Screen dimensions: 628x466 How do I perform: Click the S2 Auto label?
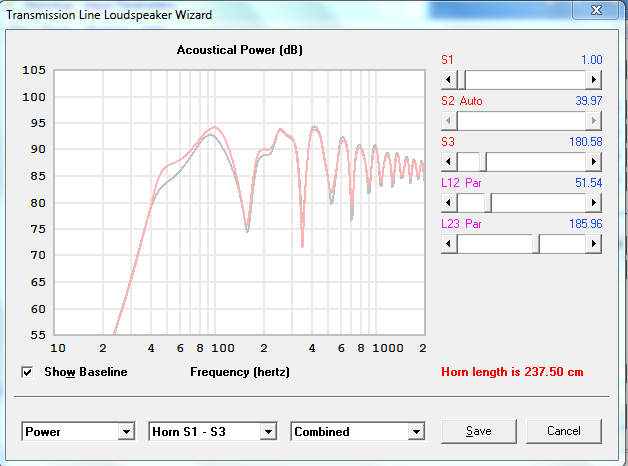pyautogui.click(x=462, y=100)
